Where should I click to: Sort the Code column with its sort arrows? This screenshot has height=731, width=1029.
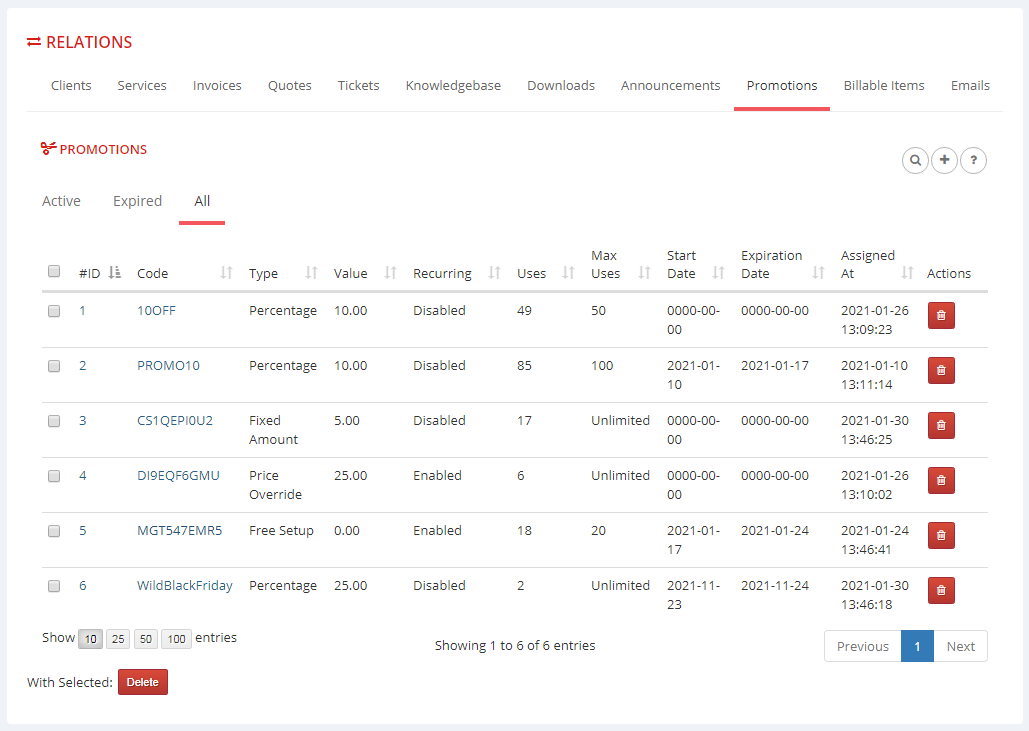[227, 273]
